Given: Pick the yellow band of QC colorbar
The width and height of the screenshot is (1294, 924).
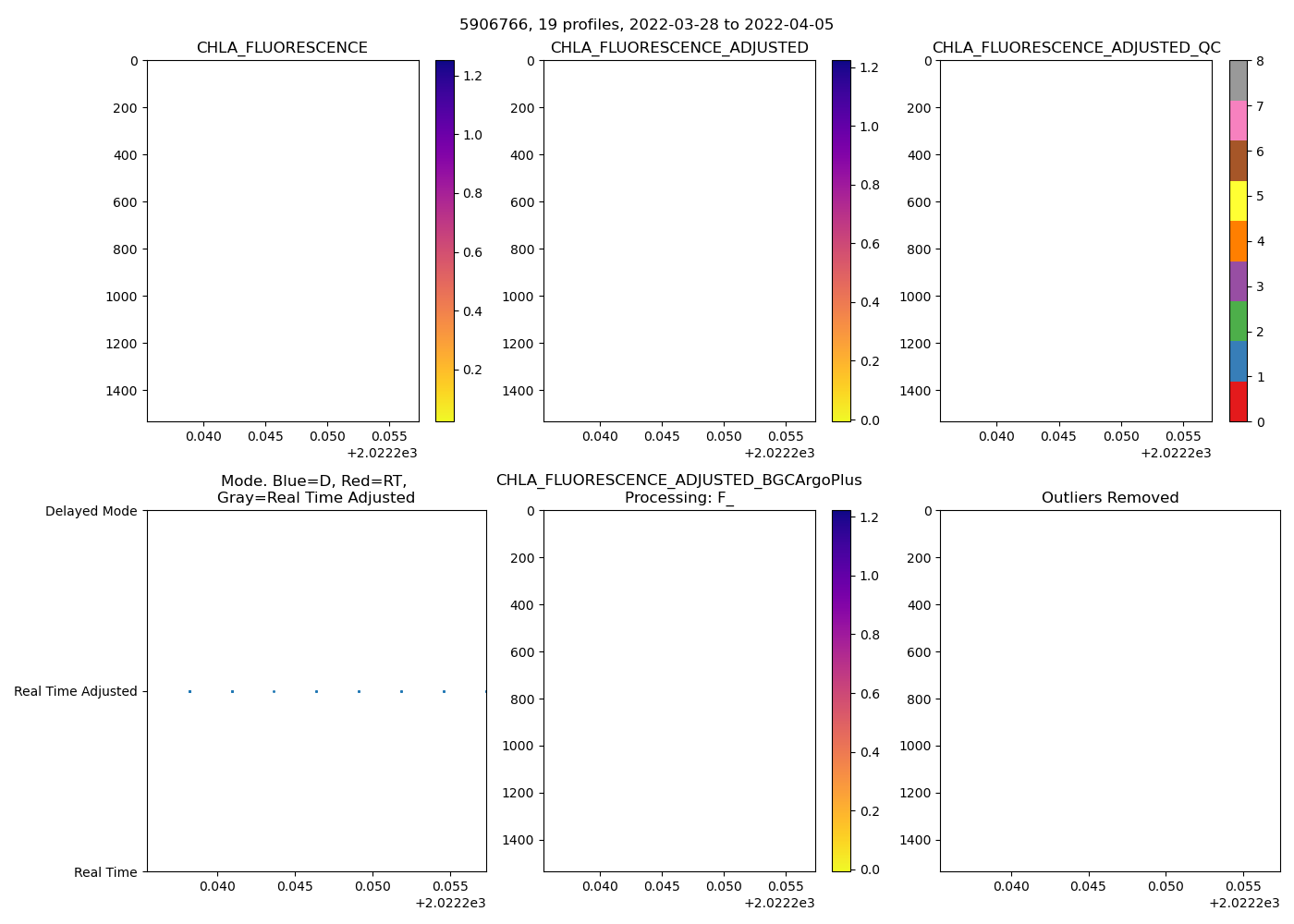Looking at the screenshot, I should tap(1238, 201).
